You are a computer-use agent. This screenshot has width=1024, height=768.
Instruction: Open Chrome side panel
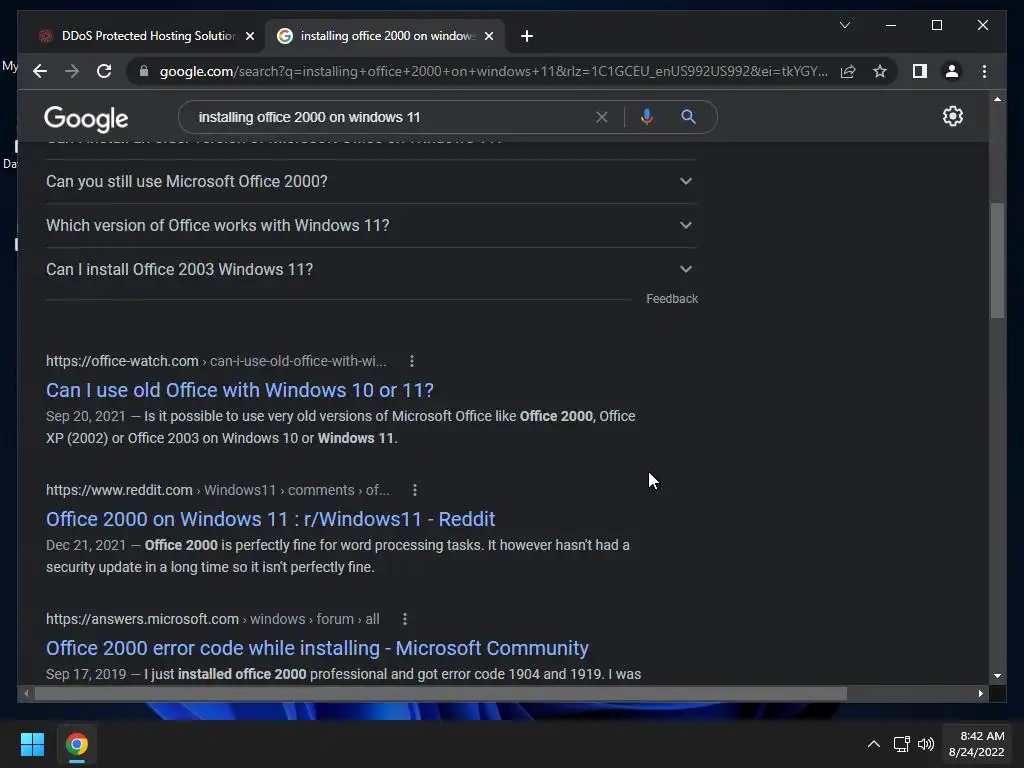click(920, 71)
